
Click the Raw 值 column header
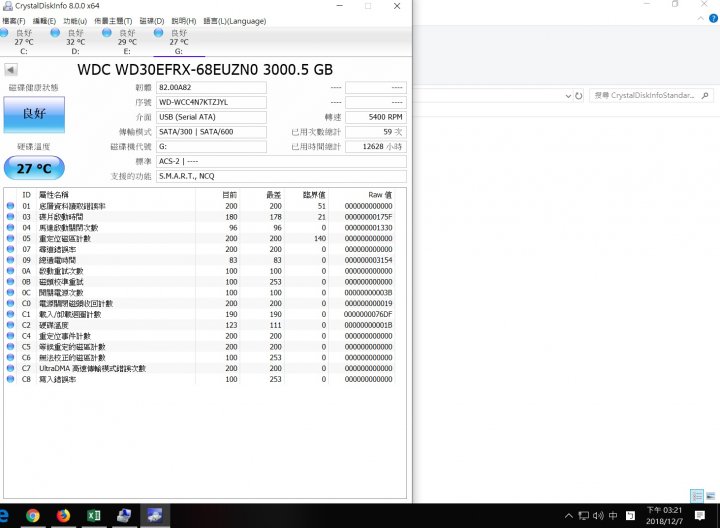tap(380, 195)
